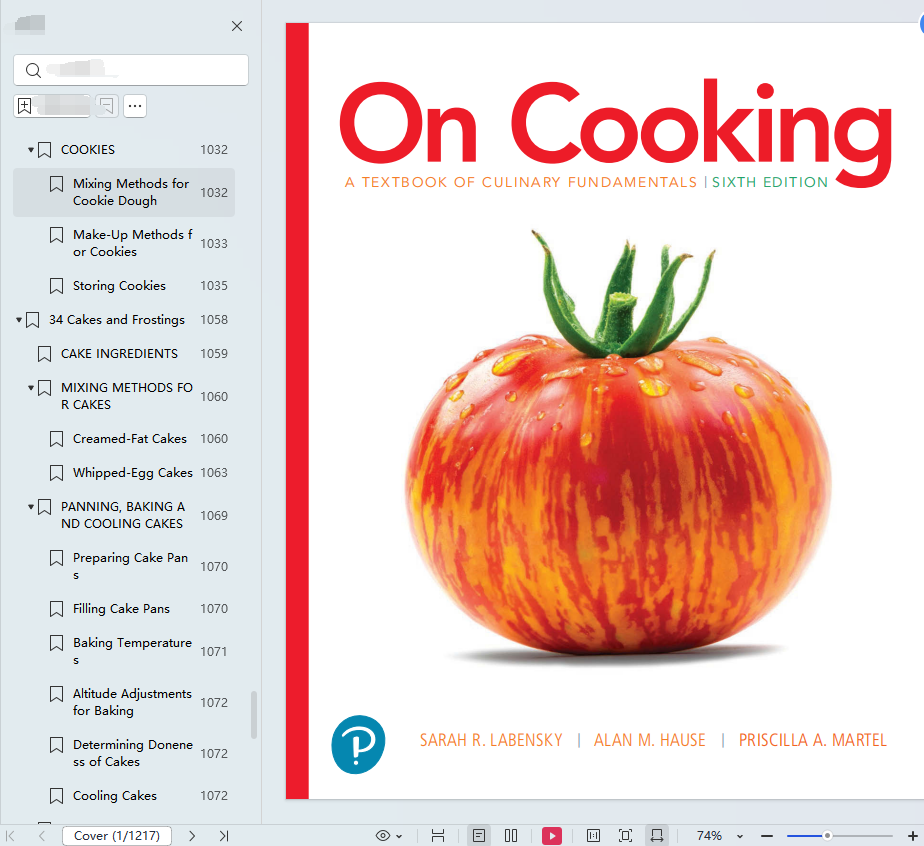Click the zoom slider handle
Viewport: 924px width, 846px height.
pyautogui.click(x=827, y=835)
